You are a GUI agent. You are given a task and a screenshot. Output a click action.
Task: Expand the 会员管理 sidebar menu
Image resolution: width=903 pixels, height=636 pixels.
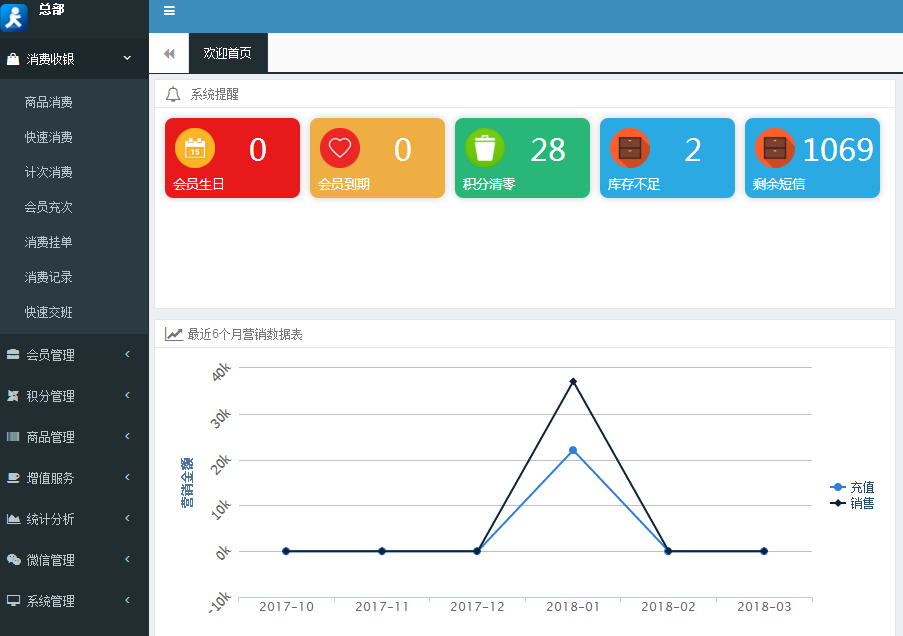coord(74,355)
